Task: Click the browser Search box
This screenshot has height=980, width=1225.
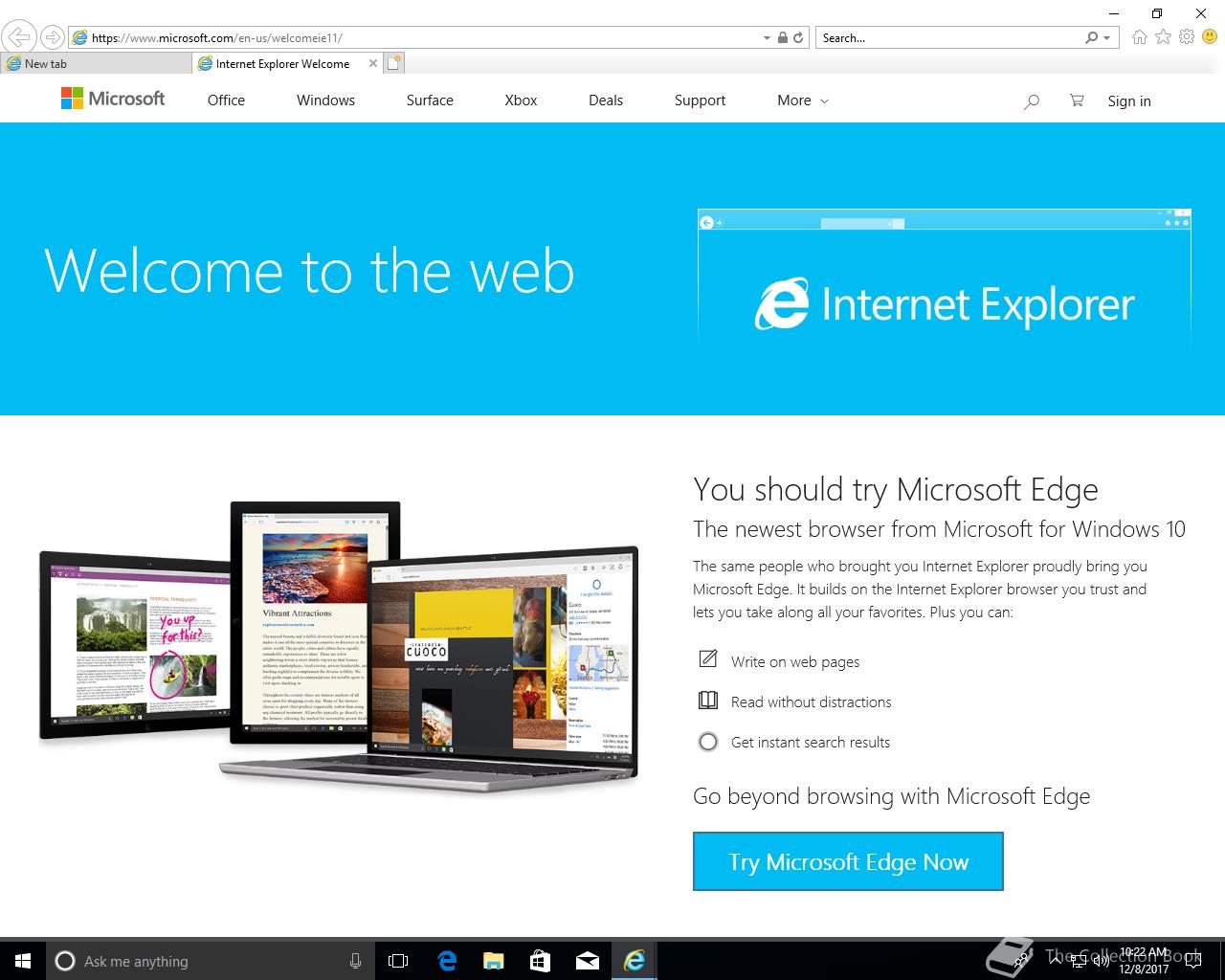Action: coord(949,38)
